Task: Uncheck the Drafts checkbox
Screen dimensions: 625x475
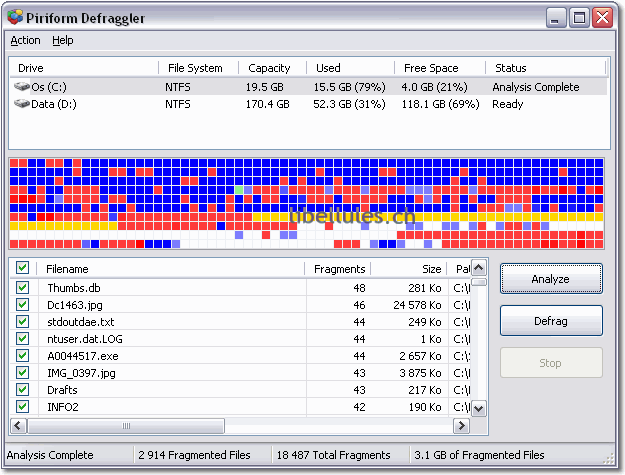Action: [22, 389]
